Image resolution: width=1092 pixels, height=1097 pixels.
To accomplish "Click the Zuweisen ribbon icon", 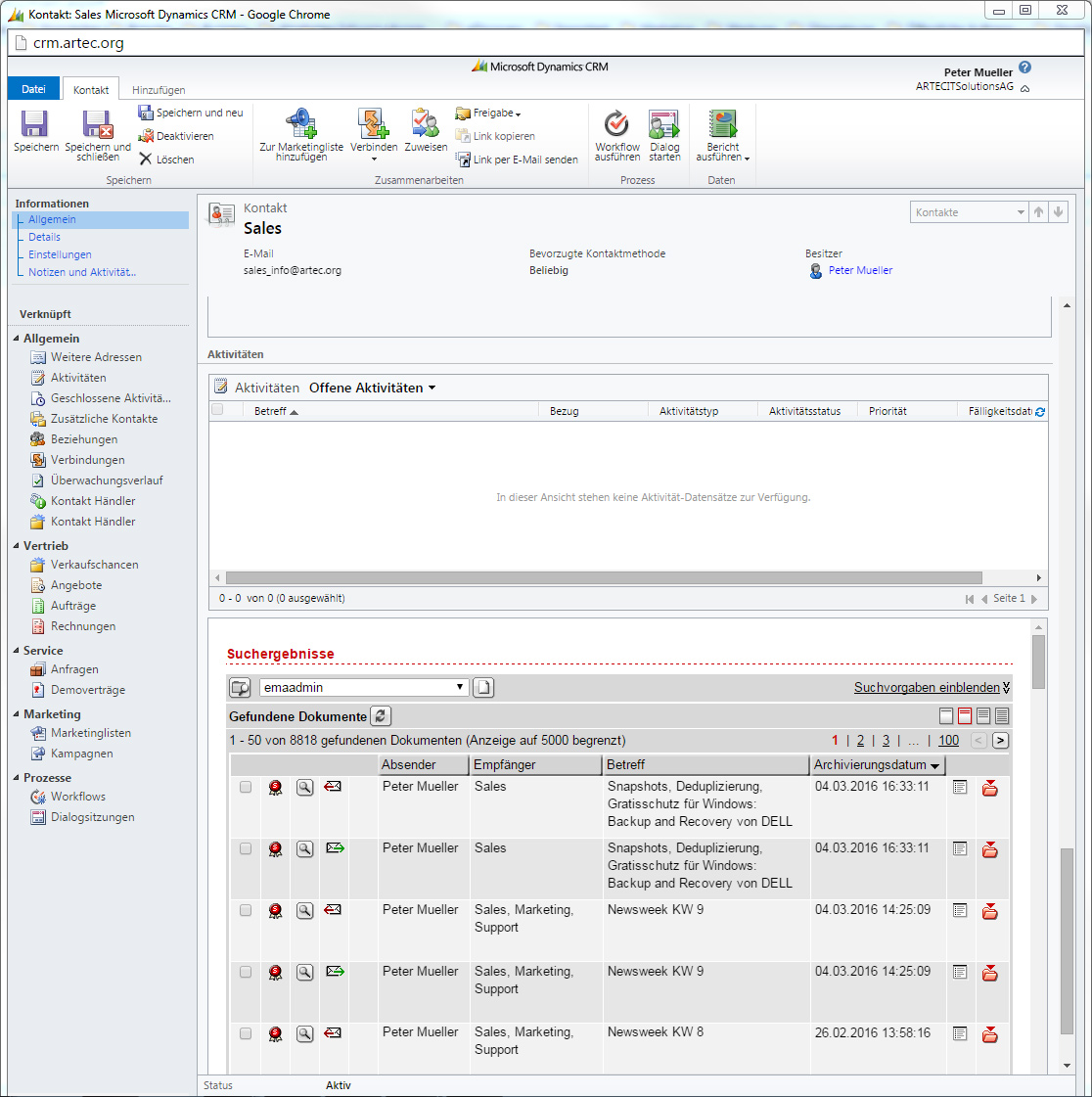I will (426, 124).
